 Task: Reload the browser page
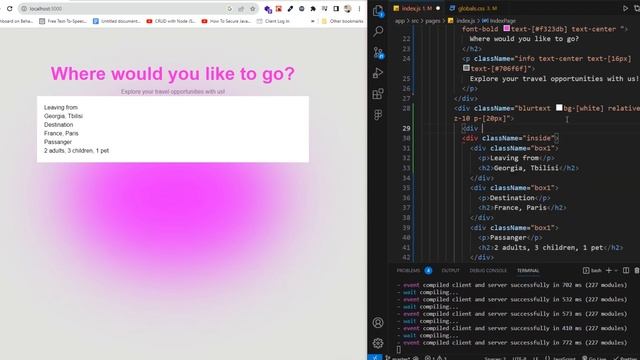pos(9,9)
